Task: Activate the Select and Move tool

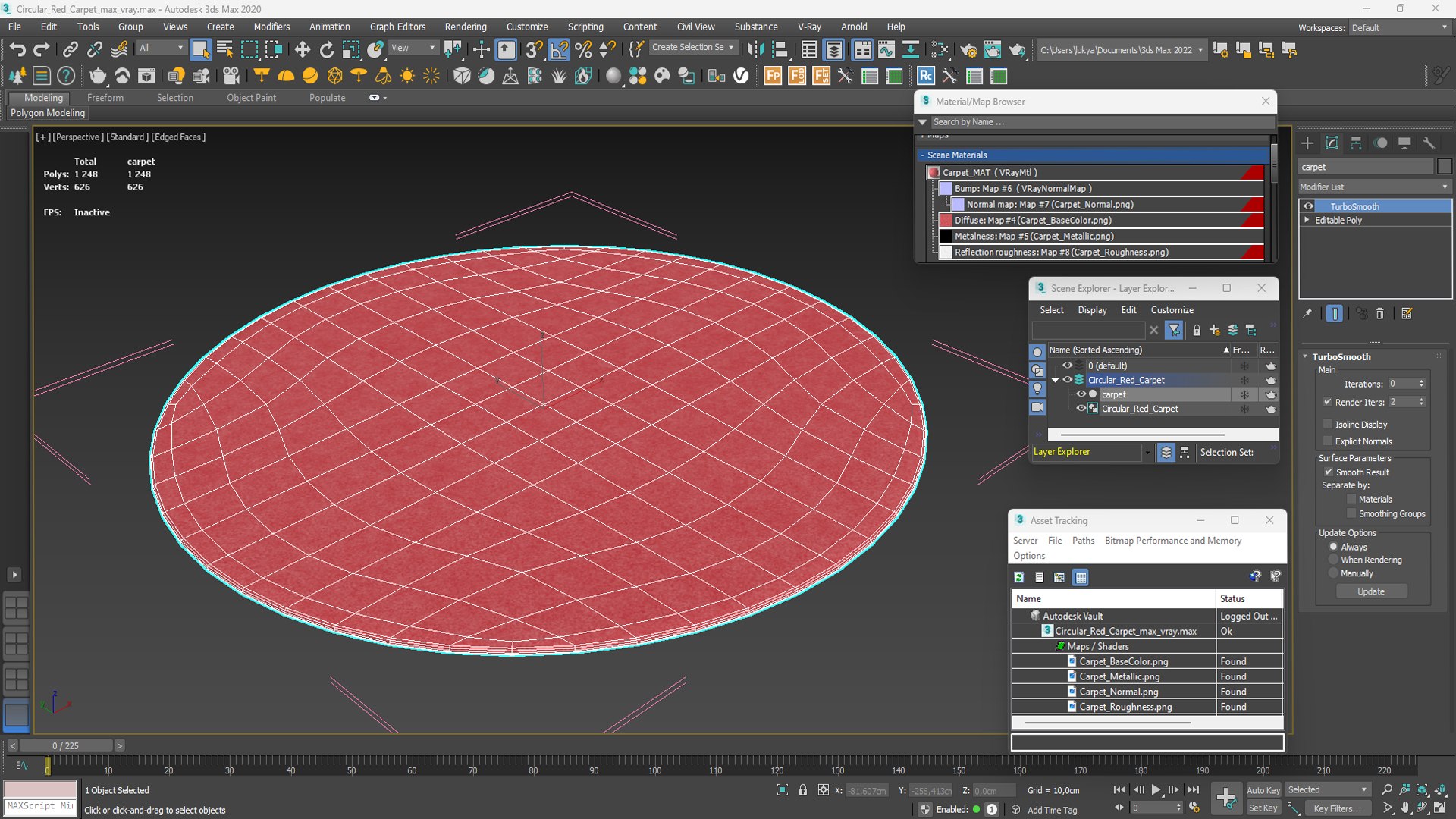Action: tap(303, 50)
